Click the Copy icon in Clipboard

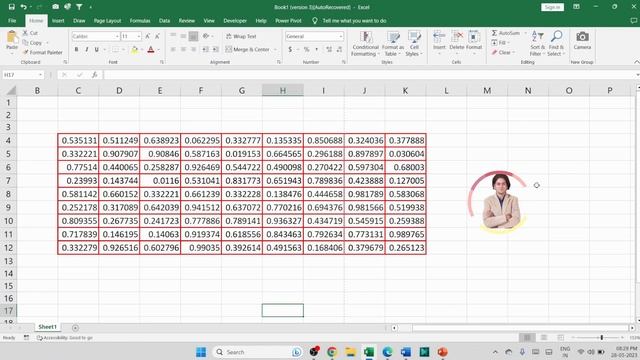[25, 42]
